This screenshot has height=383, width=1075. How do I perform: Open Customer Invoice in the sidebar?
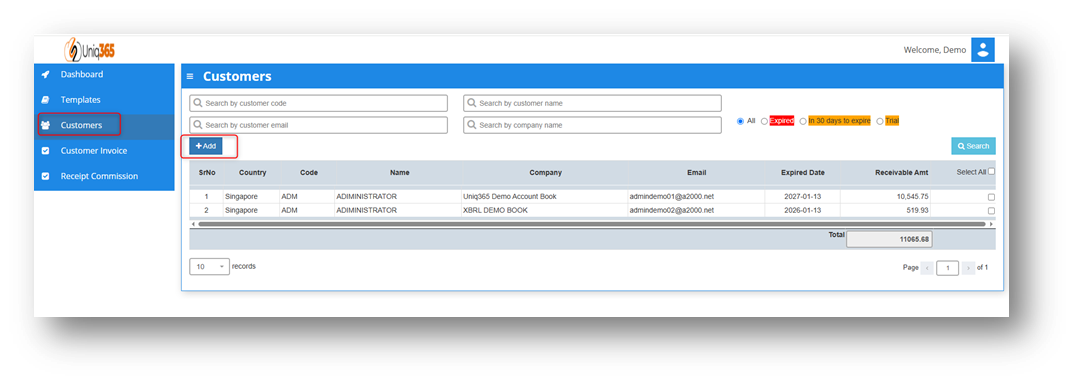coord(104,151)
